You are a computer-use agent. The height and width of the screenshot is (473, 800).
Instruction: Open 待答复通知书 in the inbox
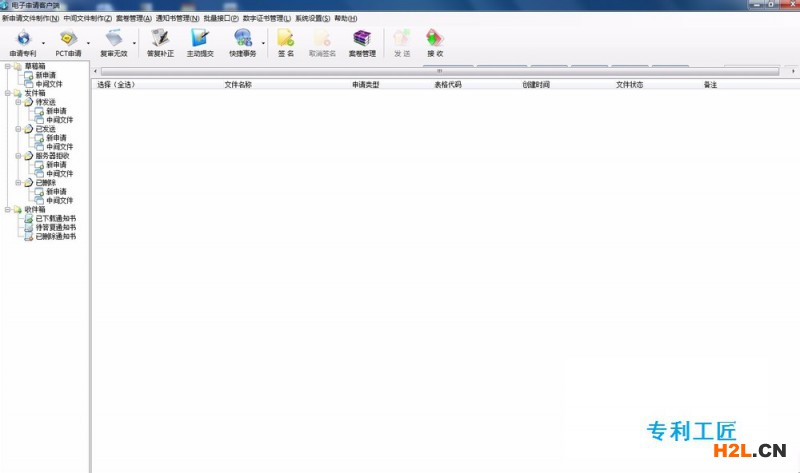pyautogui.click(x=56, y=228)
